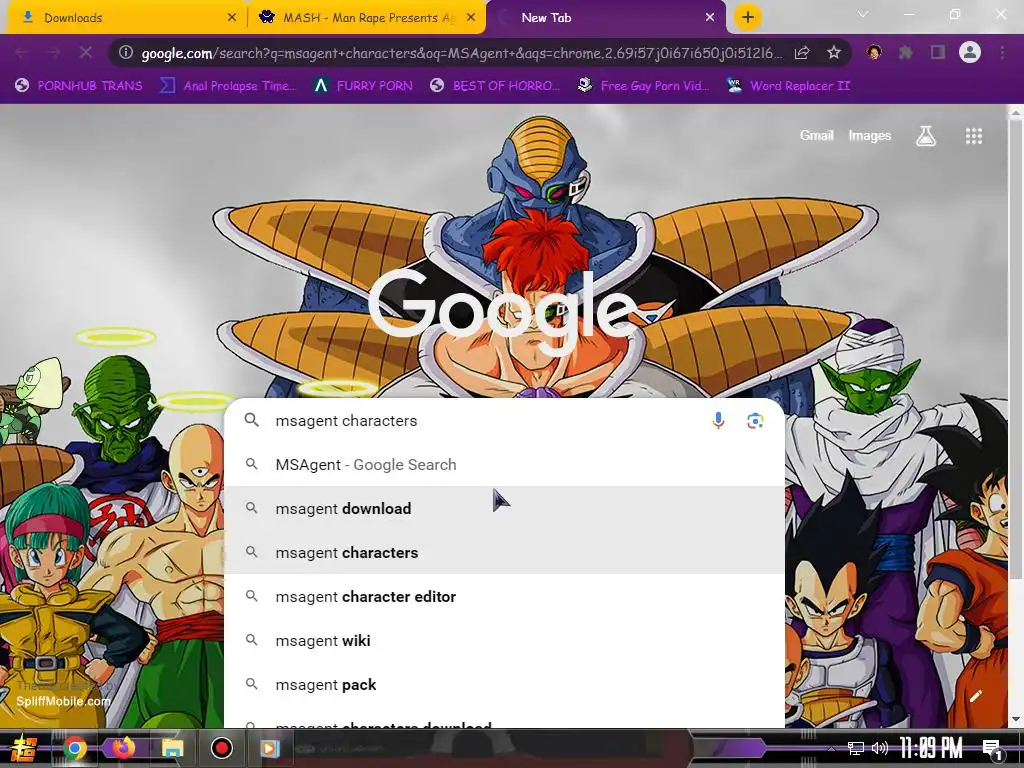
Task: Close the Downloads tab
Action: tap(232, 18)
